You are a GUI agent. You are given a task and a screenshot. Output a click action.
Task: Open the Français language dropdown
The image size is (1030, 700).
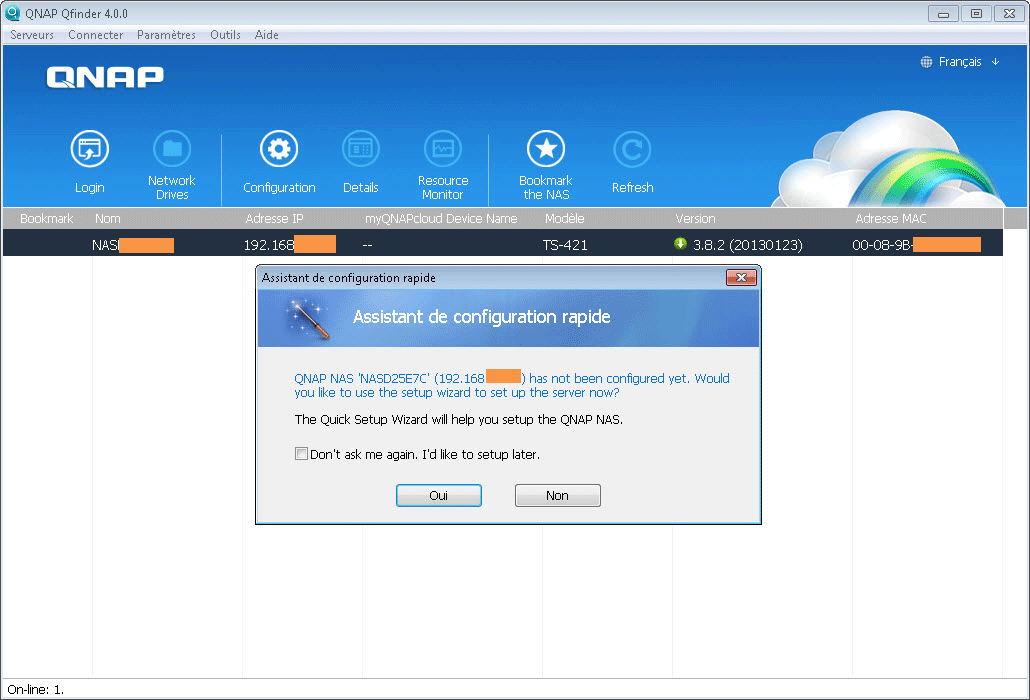coord(960,62)
